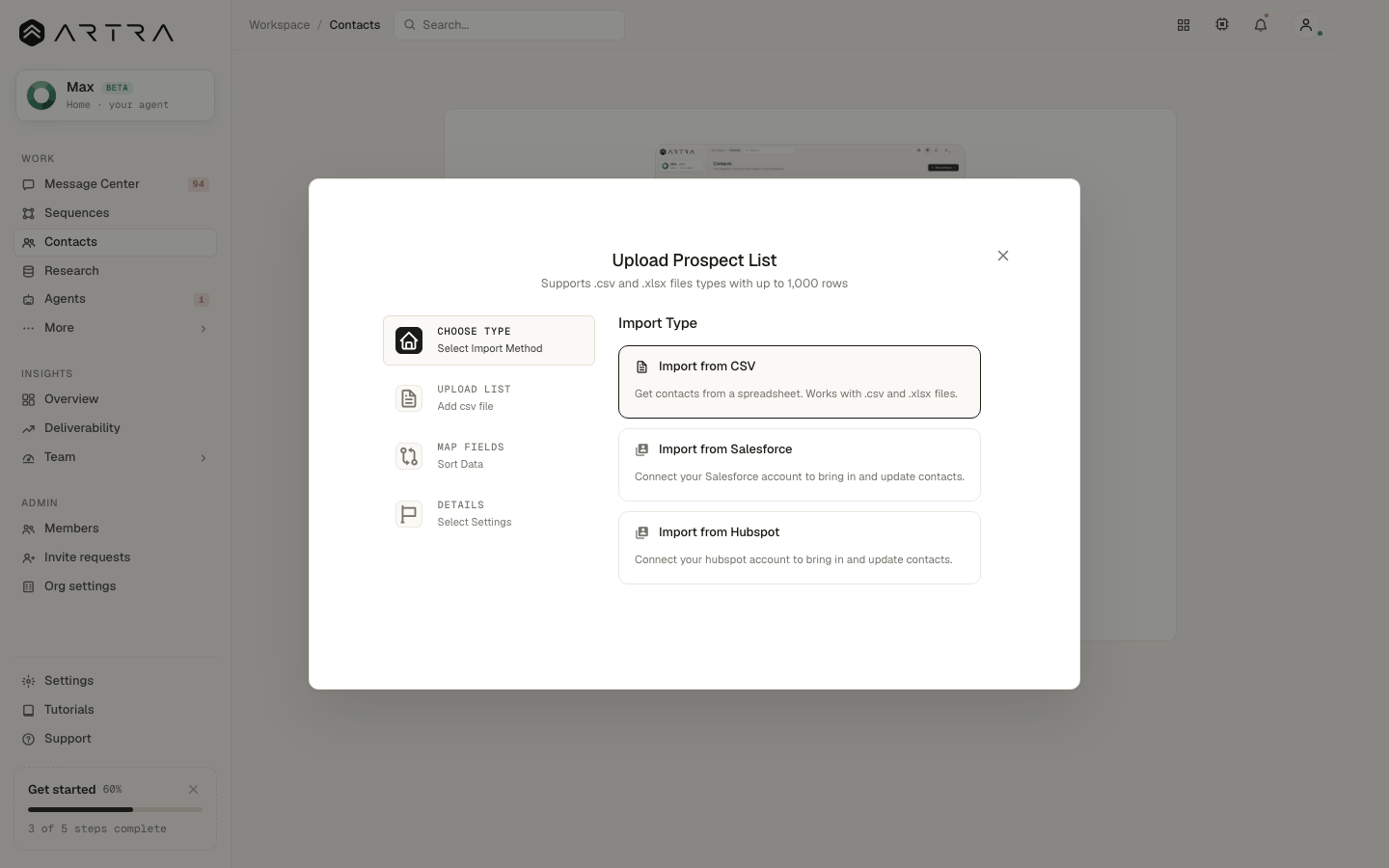Click the Research database icon
The width and height of the screenshot is (1389, 868).
28,271
